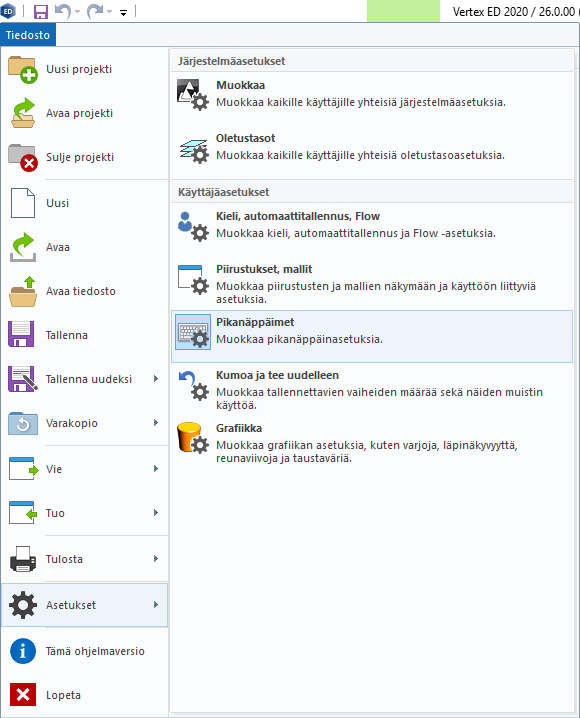Screen dimensions: 580x718
Task: Click the Avaa green arrow icon
Action: tap(22, 247)
